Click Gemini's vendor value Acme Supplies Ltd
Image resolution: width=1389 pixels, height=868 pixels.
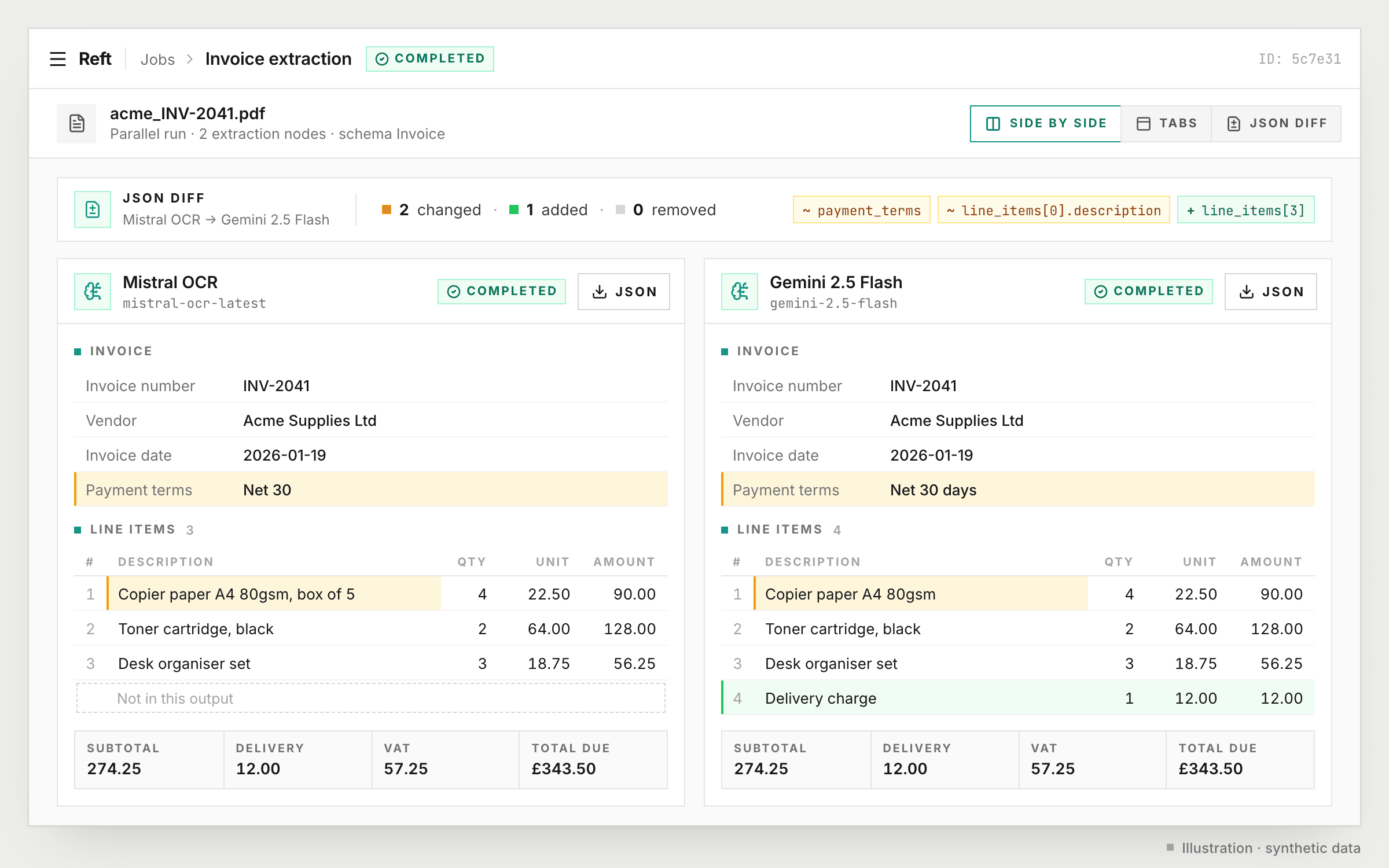click(957, 421)
